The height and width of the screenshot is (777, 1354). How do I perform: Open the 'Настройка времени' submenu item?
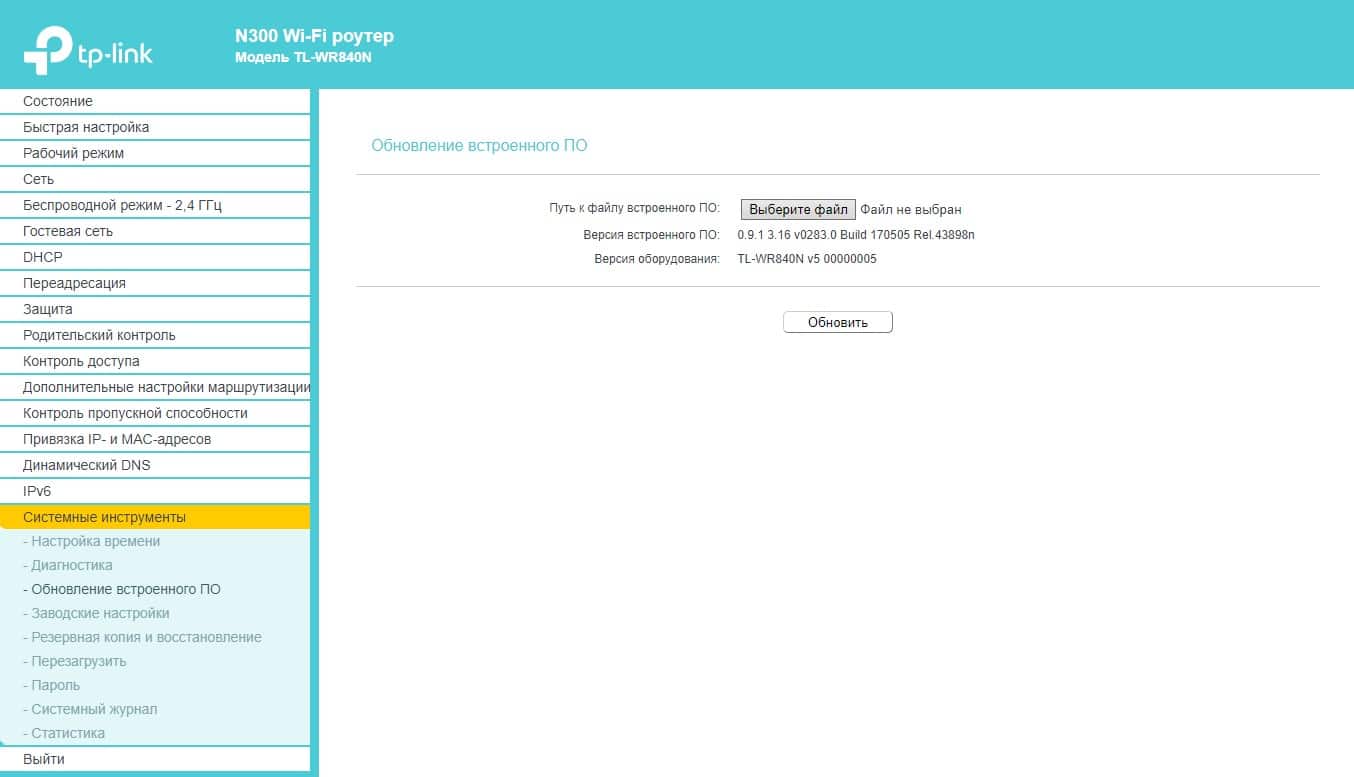tap(95, 541)
